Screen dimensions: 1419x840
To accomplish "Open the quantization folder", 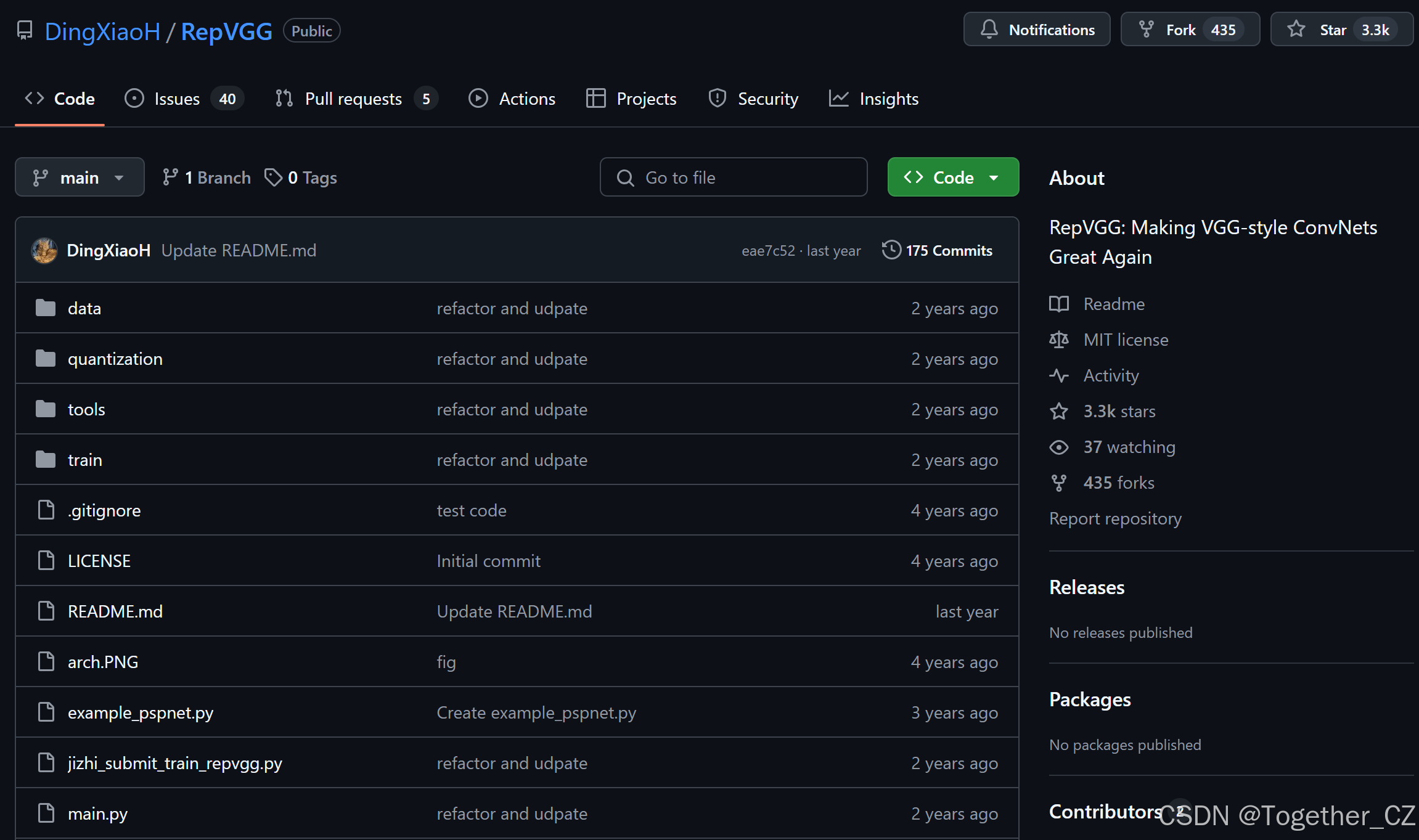I will click(115, 359).
